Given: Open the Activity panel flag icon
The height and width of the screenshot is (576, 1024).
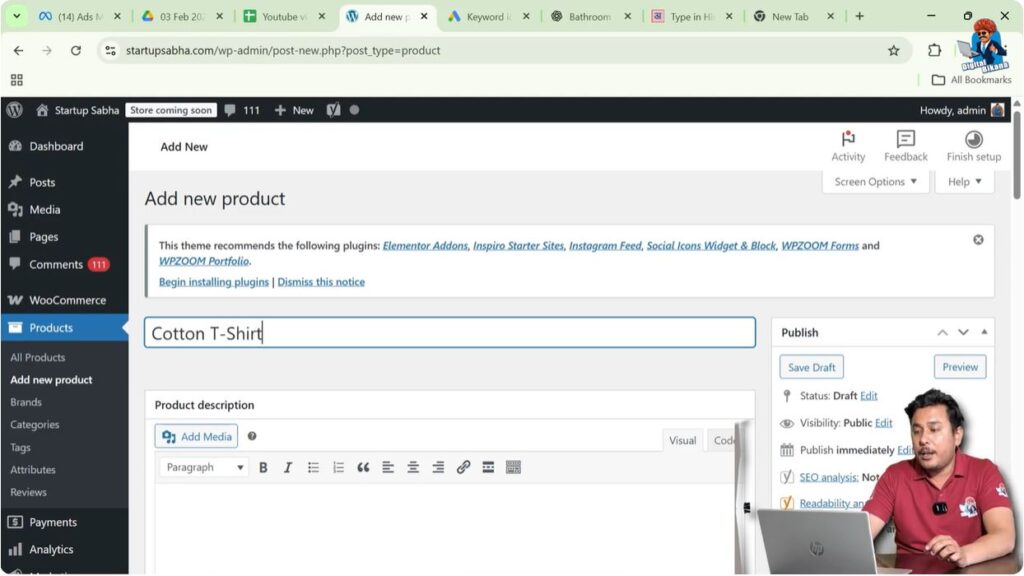Looking at the screenshot, I should coord(848,140).
